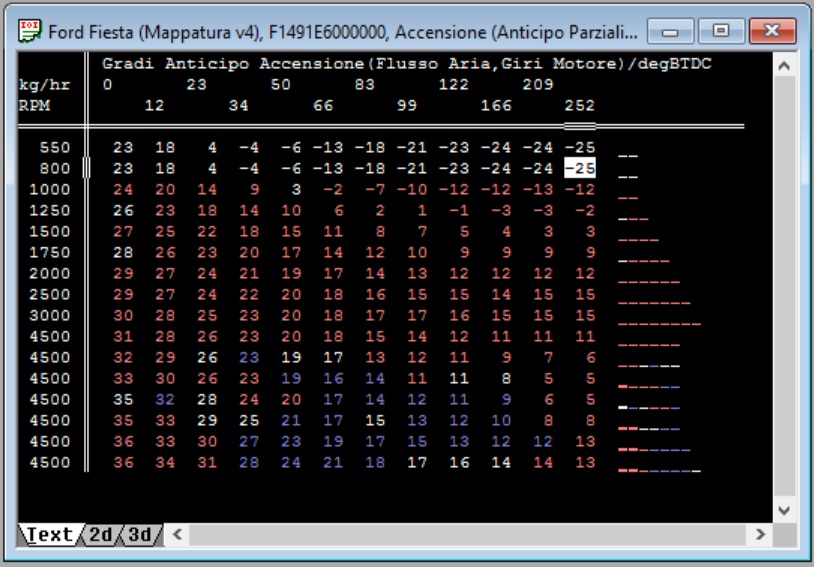Select the 3000 RPM row label

[x=49, y=315]
